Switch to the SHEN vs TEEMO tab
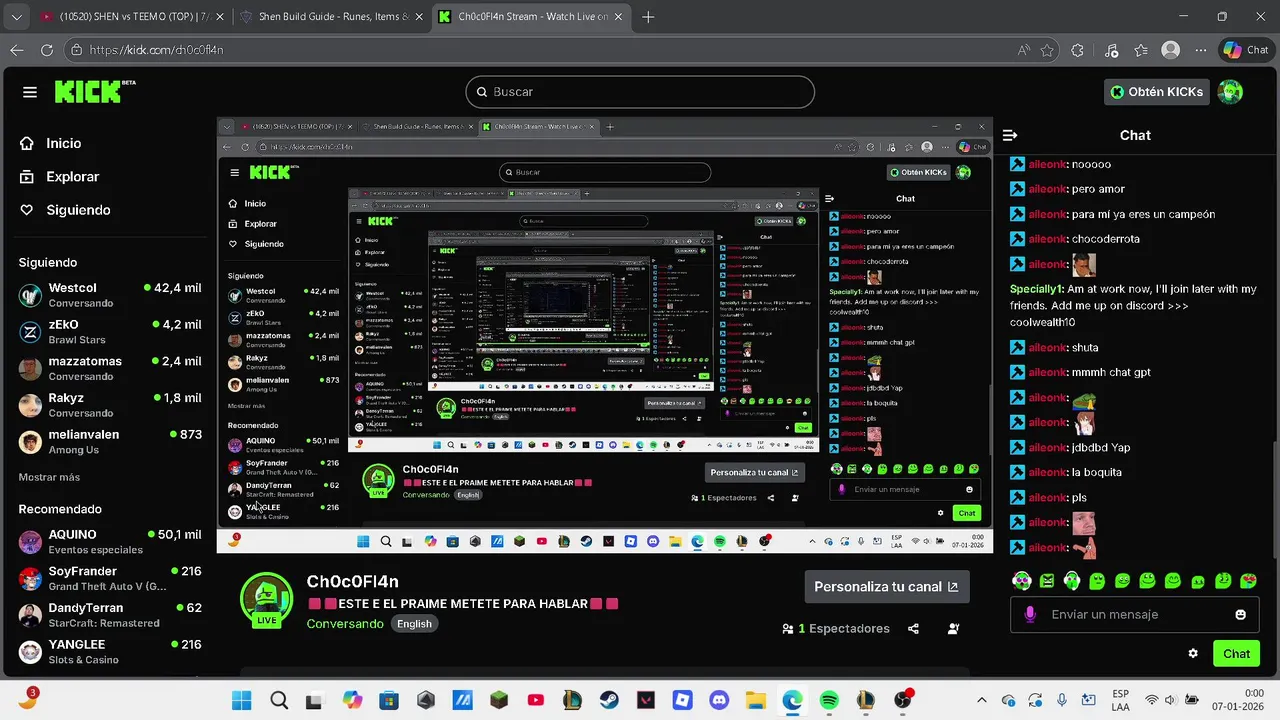1280x720 pixels. click(130, 17)
